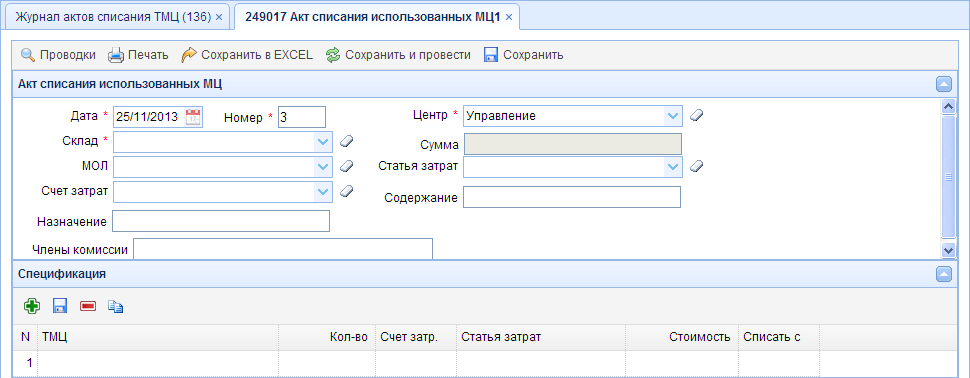Clear the Статья затрат field with eraser icon
970x378 pixels.
point(697,166)
